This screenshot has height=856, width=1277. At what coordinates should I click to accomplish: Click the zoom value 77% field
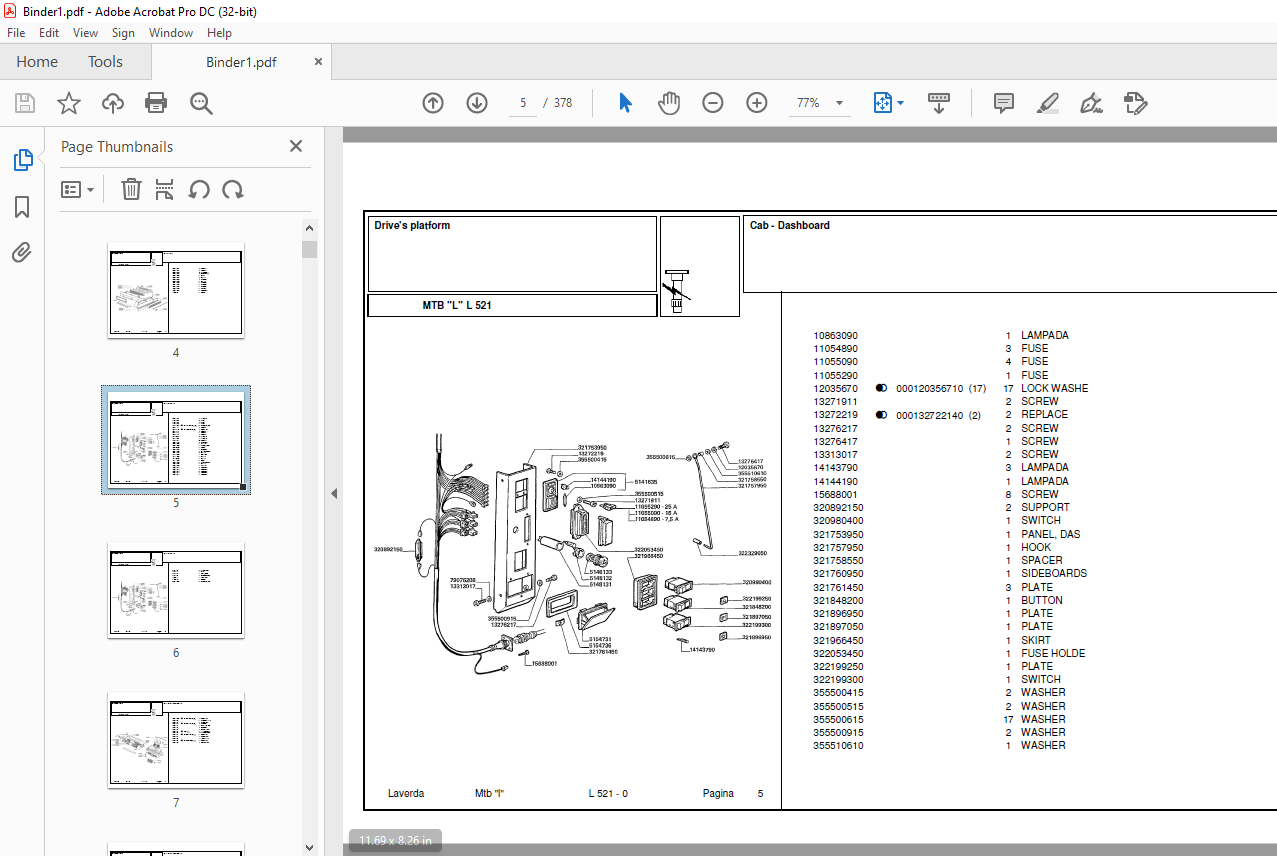point(808,103)
